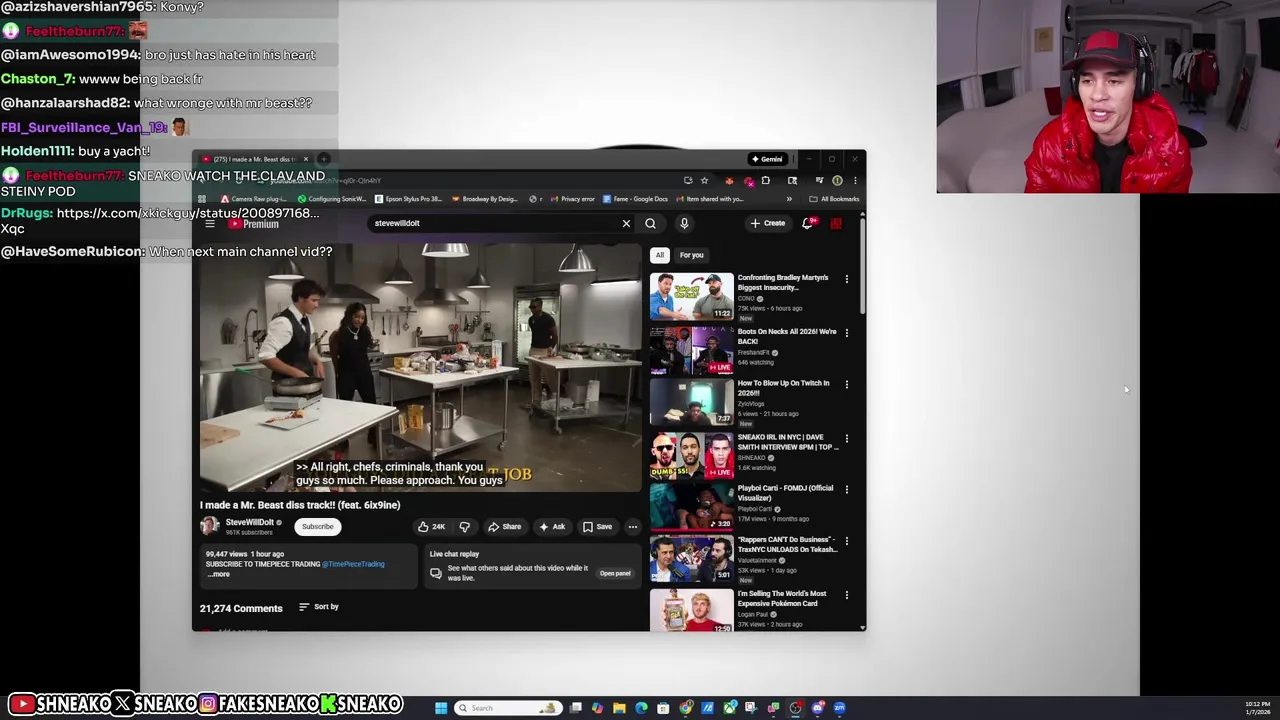Launch Microsoft Edge from the taskbar
1280x720 pixels.
click(x=641, y=708)
